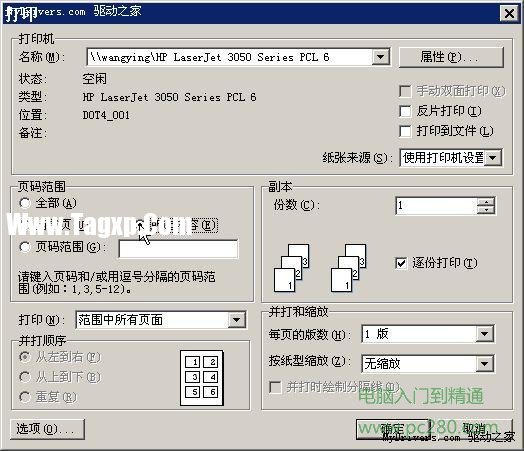Select the 页码范围(G) page range radio

(25, 247)
